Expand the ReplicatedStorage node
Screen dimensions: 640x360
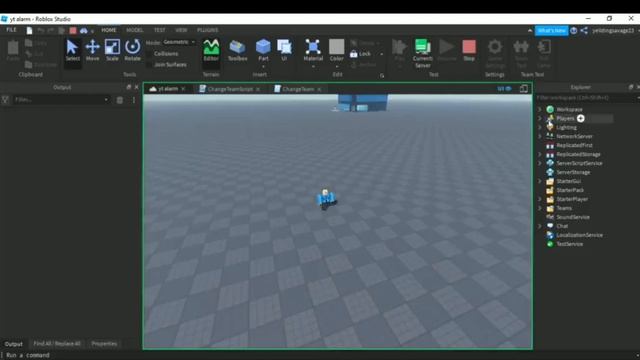click(540, 154)
